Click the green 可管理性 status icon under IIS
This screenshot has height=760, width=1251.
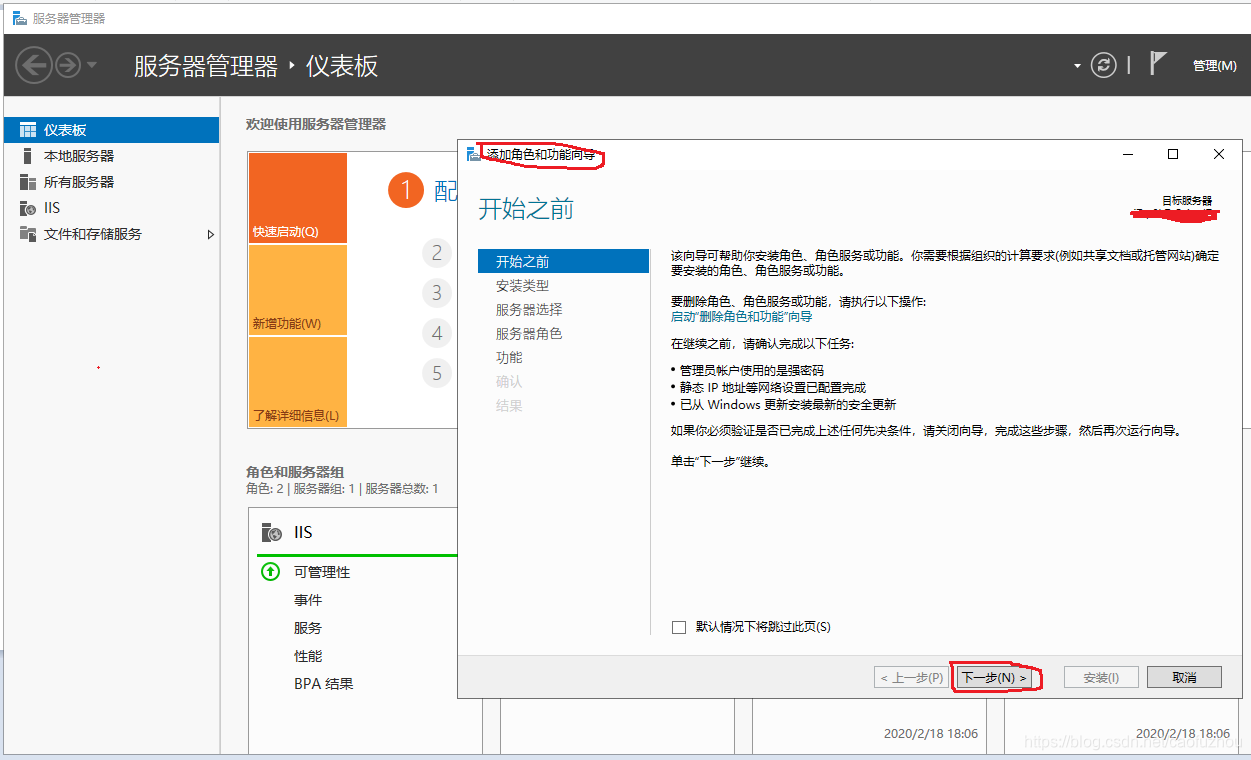(x=269, y=572)
